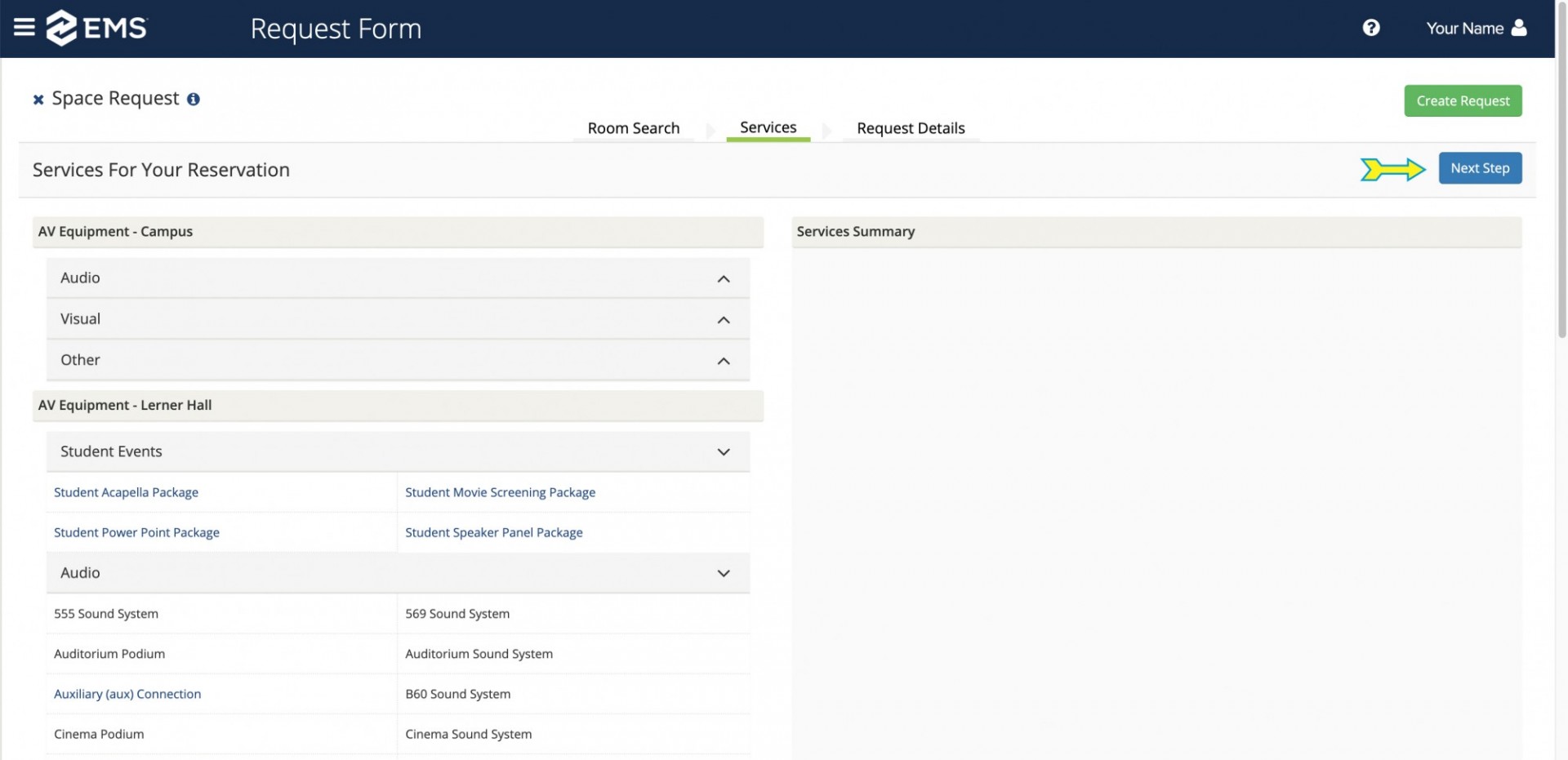Click the Services Summary panel header
Image resolution: width=1568 pixels, height=760 pixels.
(x=1156, y=232)
